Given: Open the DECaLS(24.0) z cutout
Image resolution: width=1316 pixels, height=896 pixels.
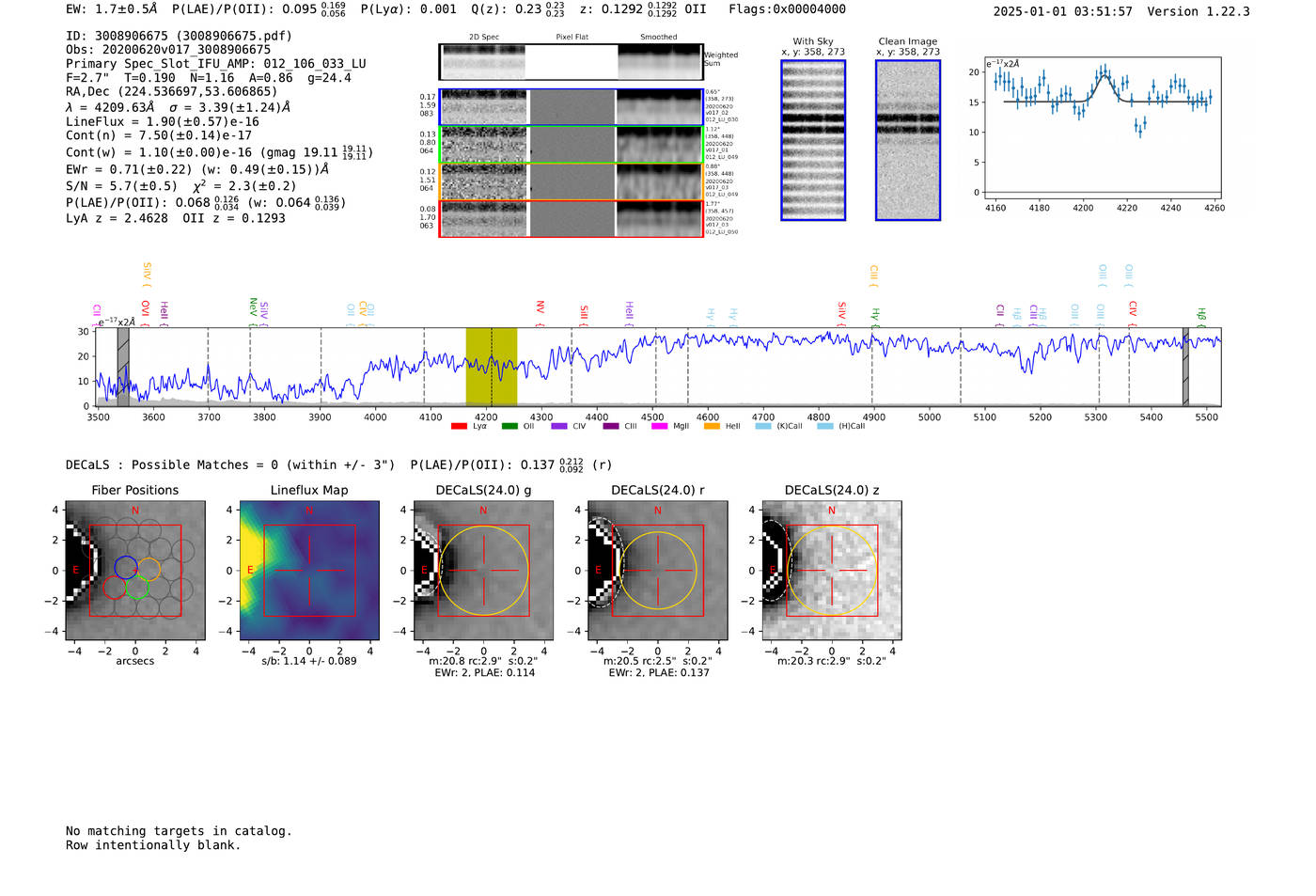Looking at the screenshot, I should pyautogui.click(x=832, y=570).
